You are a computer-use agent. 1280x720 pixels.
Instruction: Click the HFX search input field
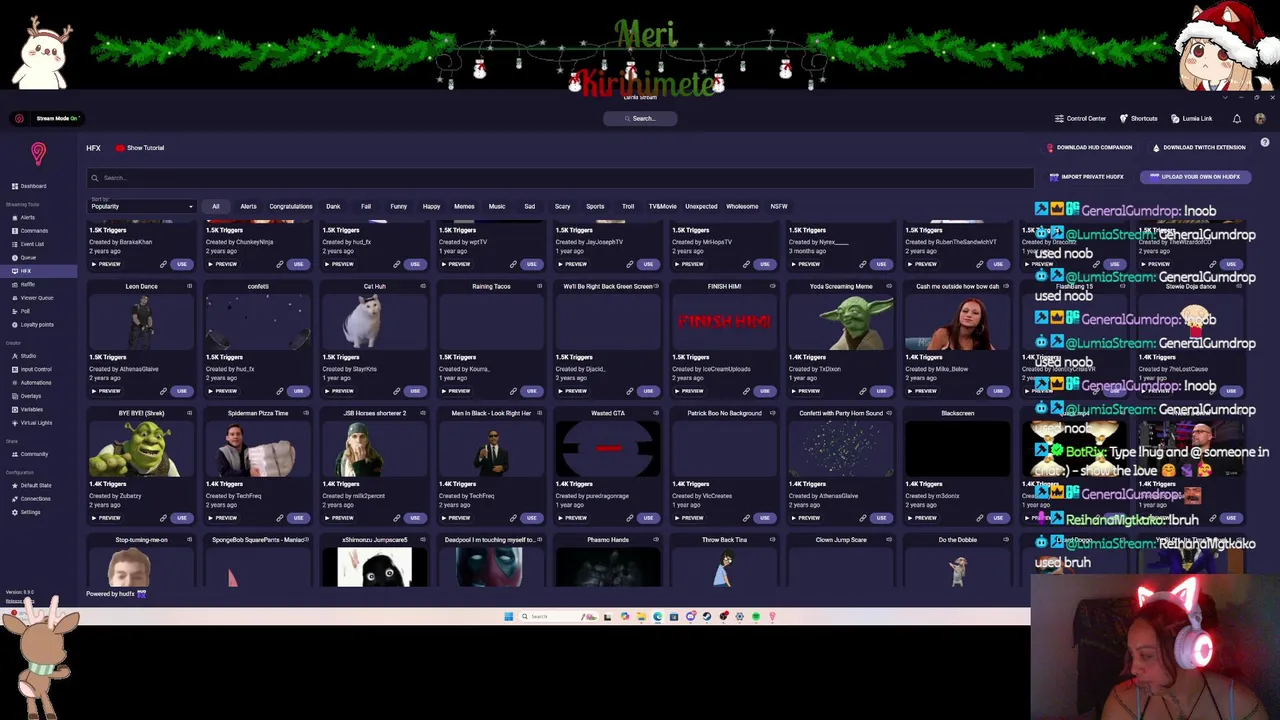coord(560,178)
